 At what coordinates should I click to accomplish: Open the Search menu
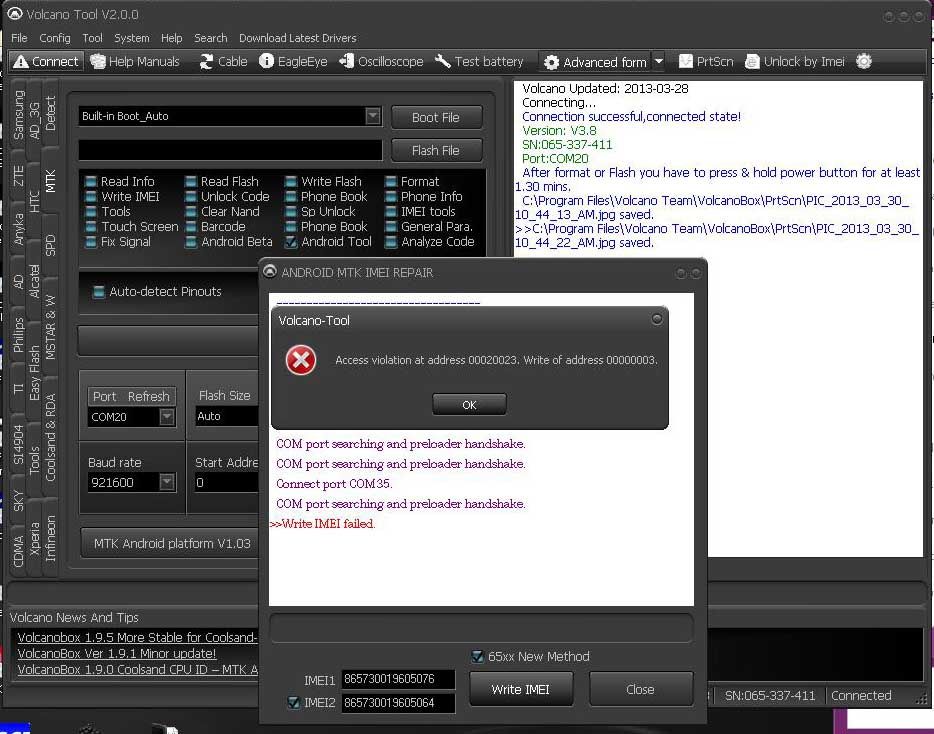click(211, 38)
